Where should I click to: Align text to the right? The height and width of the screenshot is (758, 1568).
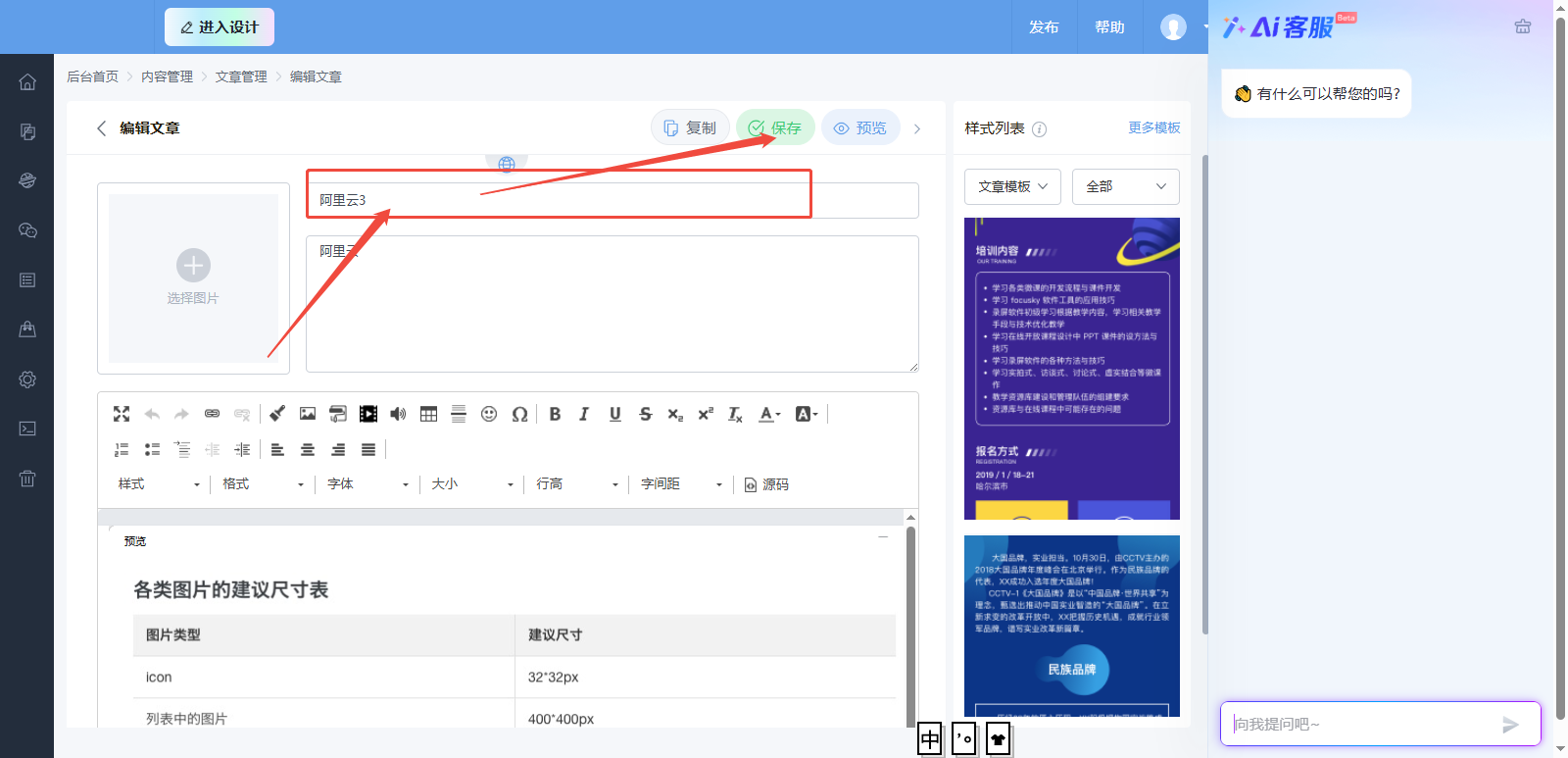(x=338, y=449)
